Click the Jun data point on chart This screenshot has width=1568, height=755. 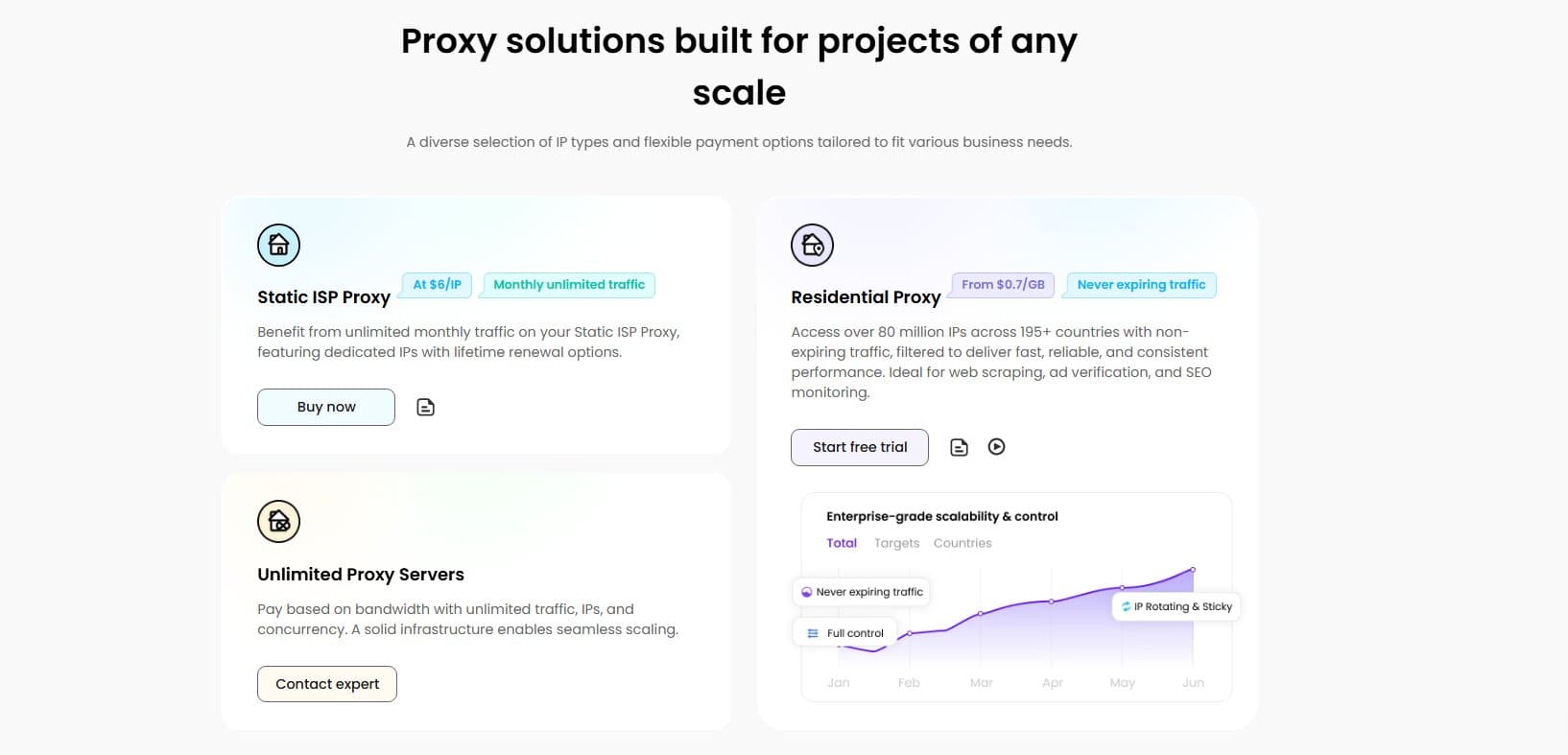click(1193, 570)
